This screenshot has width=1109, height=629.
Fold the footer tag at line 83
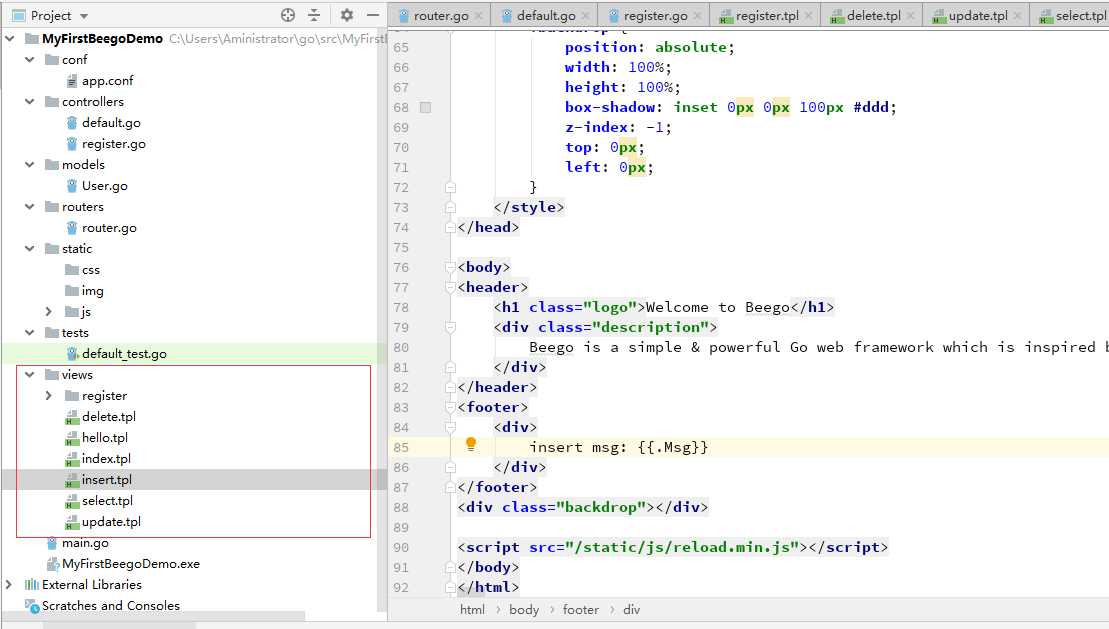click(x=450, y=408)
